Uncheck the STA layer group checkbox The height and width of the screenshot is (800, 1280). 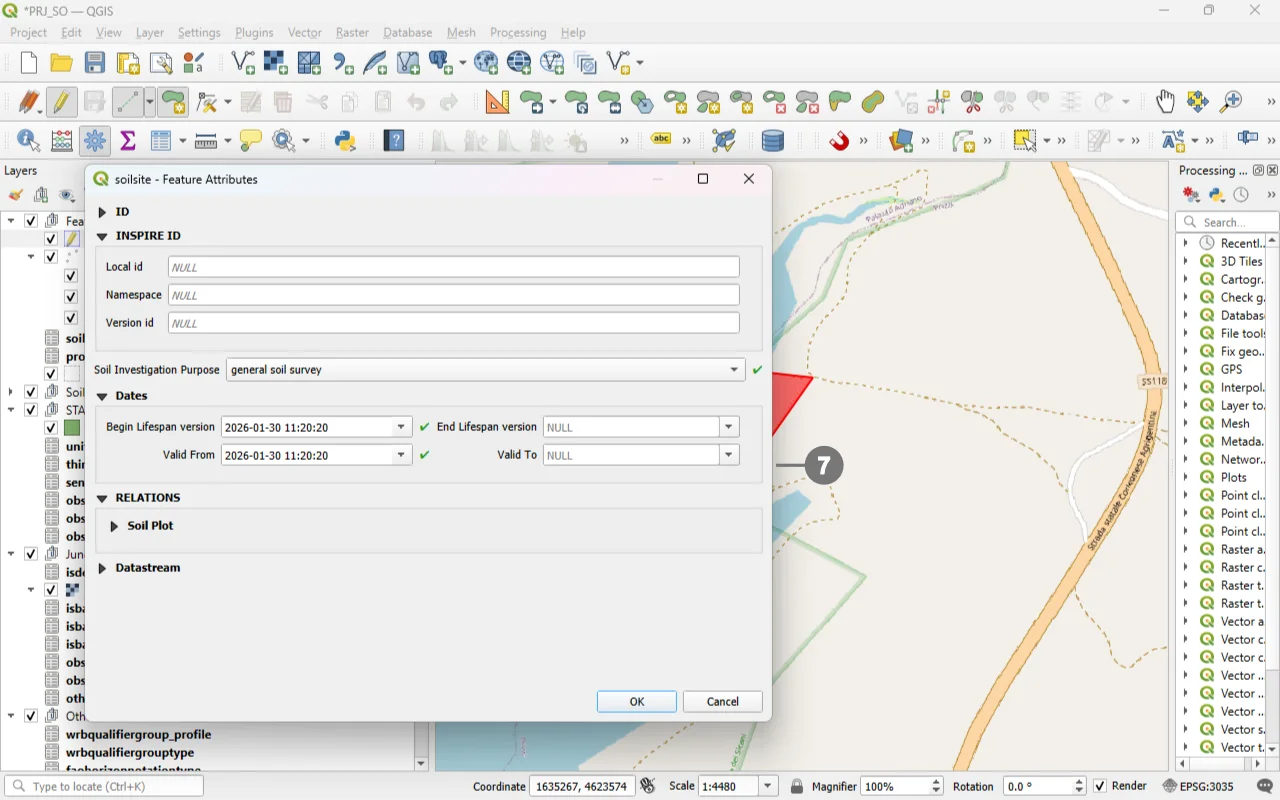[31, 410]
